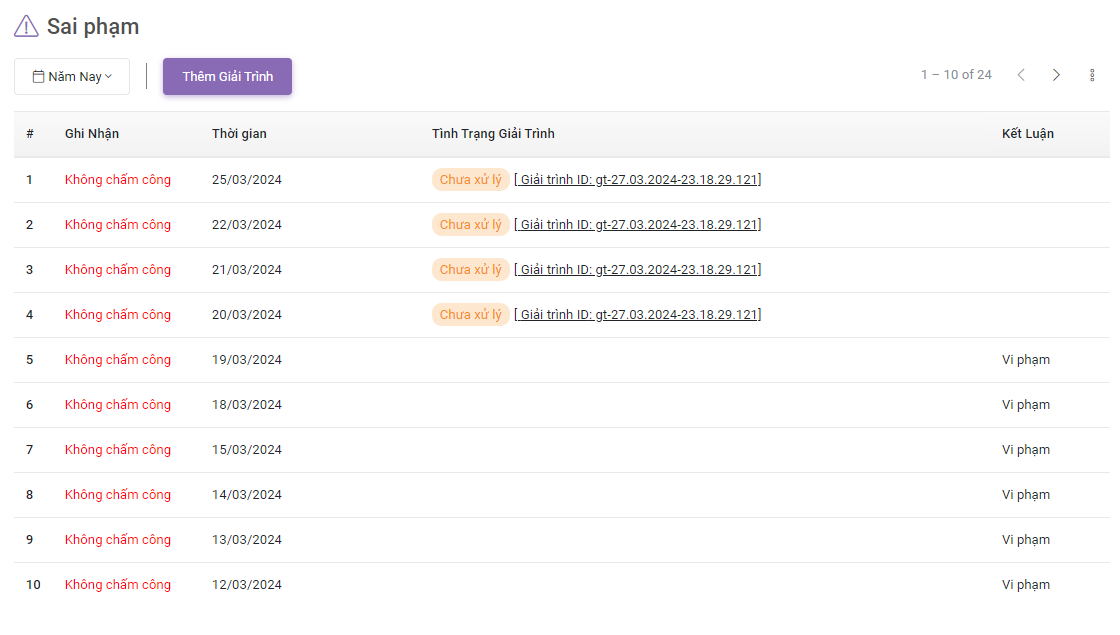Click the Thêm Giải Trình button

click(x=227, y=77)
